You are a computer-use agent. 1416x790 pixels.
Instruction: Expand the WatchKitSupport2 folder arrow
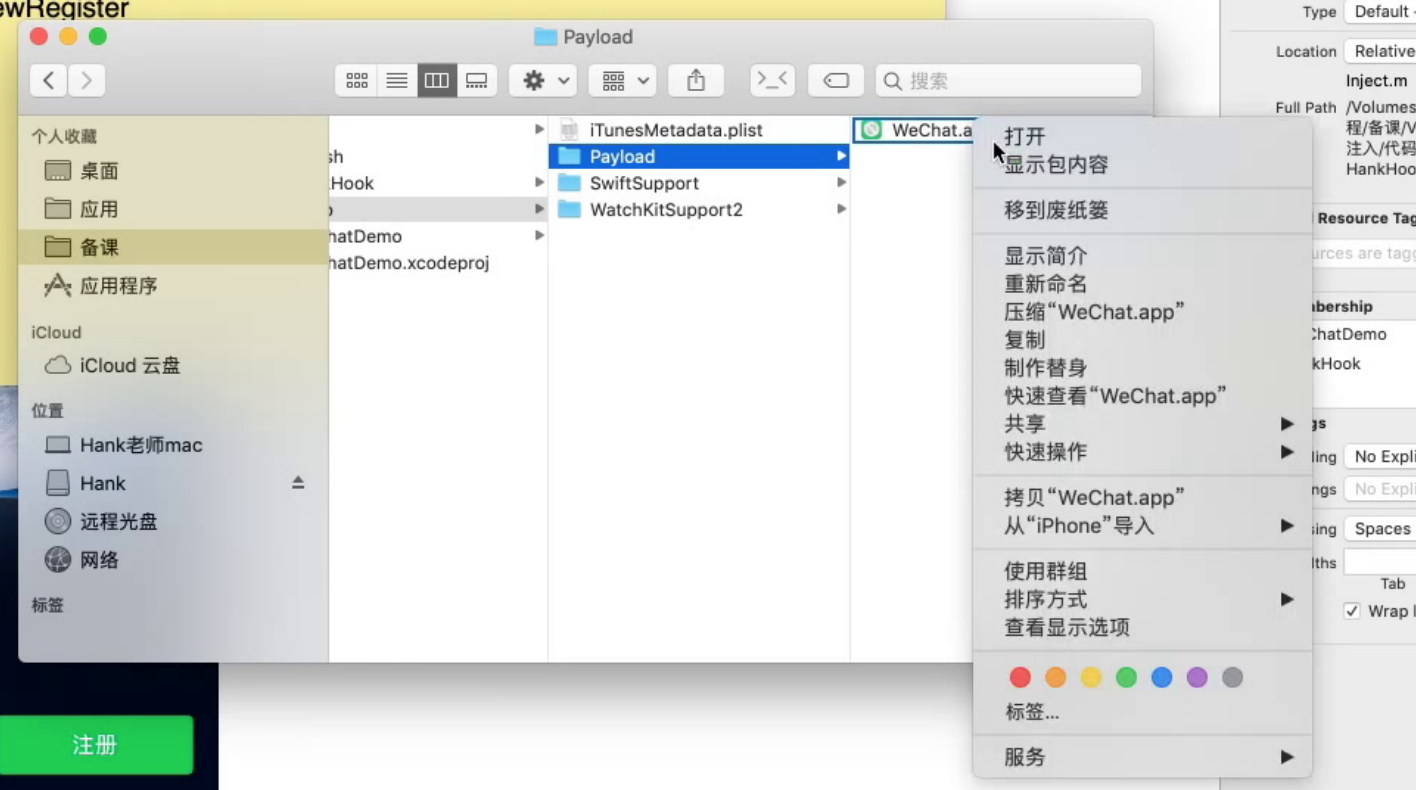coord(841,210)
